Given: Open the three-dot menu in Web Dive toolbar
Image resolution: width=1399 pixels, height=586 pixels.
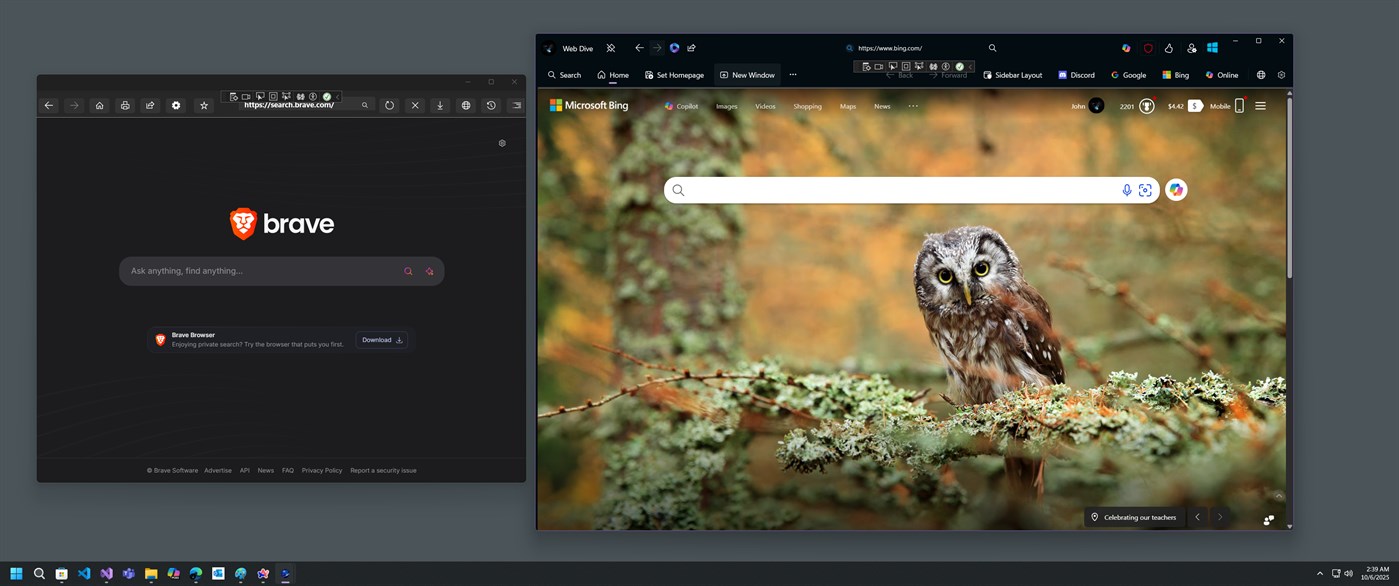Looking at the screenshot, I should pyautogui.click(x=793, y=74).
